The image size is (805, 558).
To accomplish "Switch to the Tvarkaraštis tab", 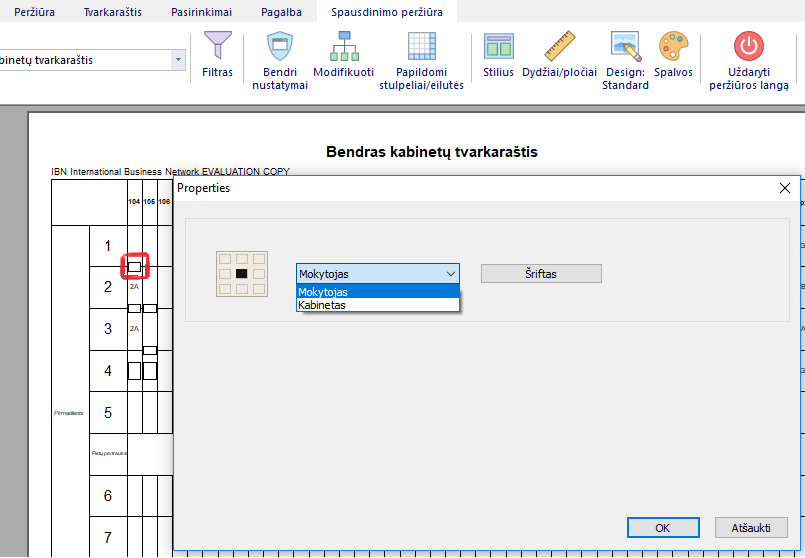I will tap(112, 12).
